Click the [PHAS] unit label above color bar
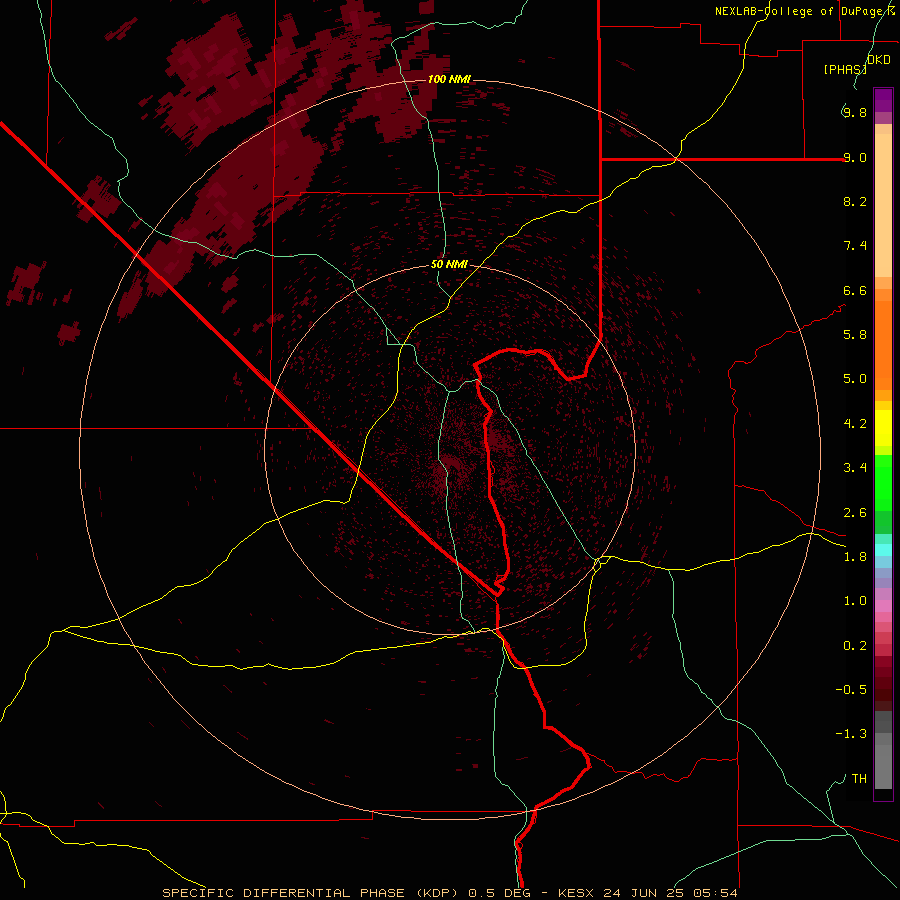Viewport: 900px width, 900px height. point(845,69)
